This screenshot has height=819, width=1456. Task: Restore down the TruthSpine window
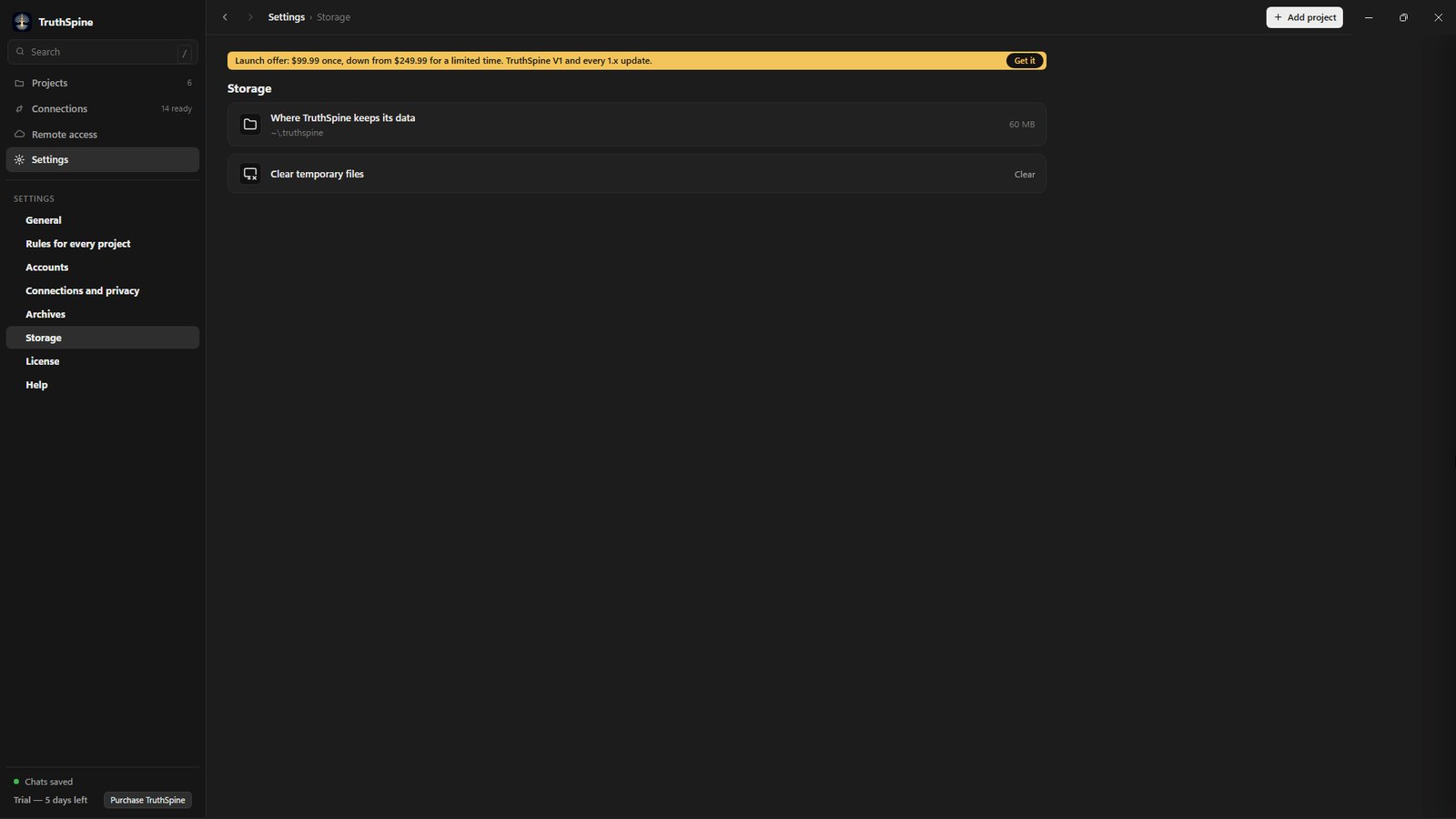[1403, 17]
